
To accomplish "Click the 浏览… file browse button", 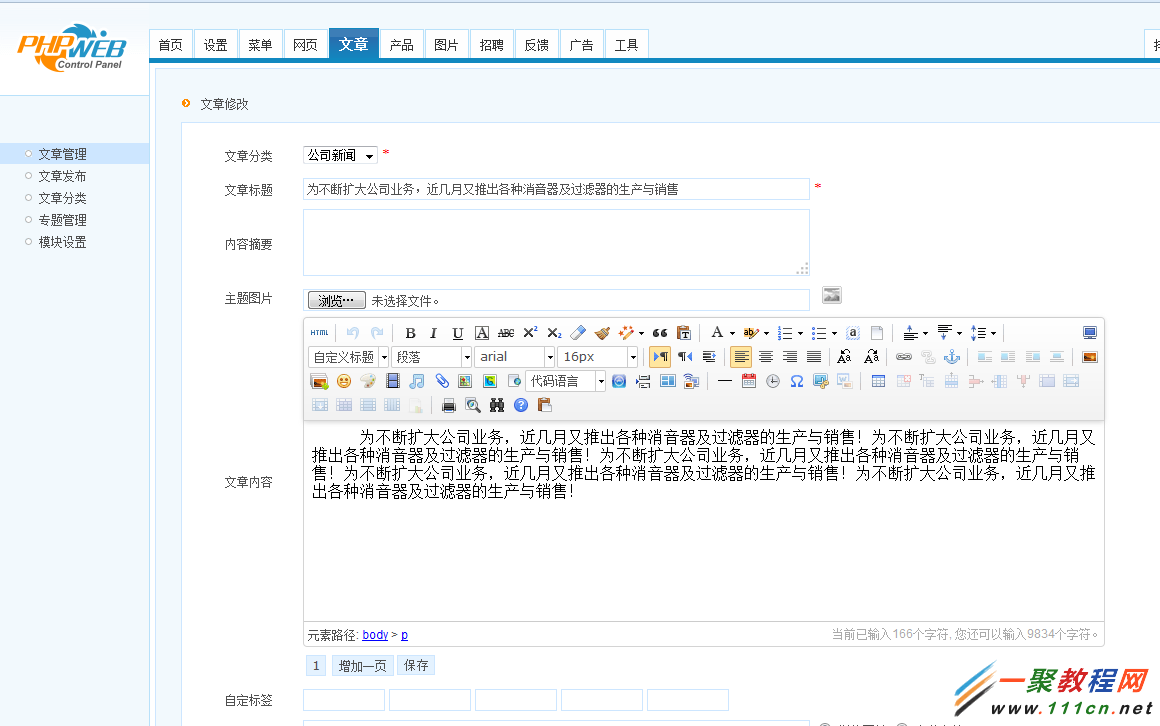I will click(x=337, y=300).
